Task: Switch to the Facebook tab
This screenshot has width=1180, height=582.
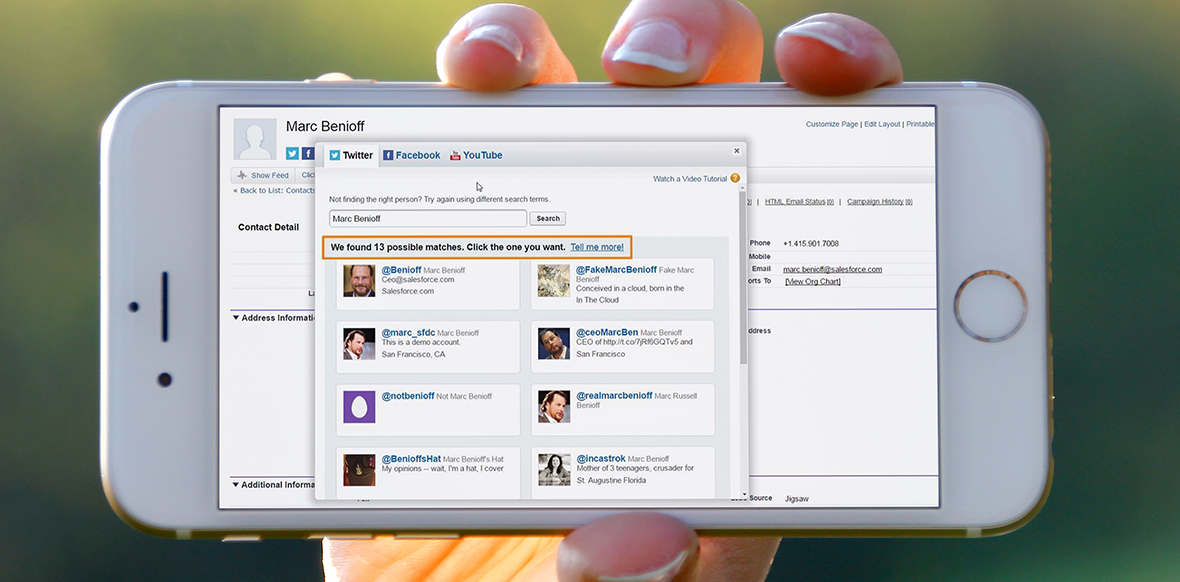Action: tap(412, 155)
